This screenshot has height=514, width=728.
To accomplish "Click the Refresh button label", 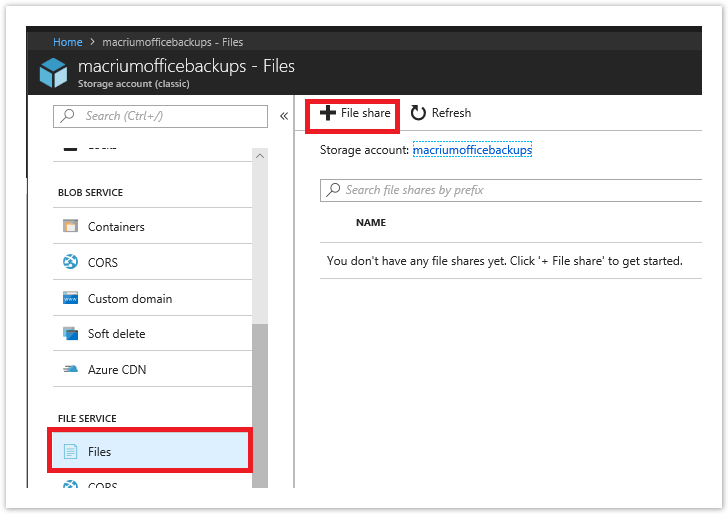I will coord(451,113).
